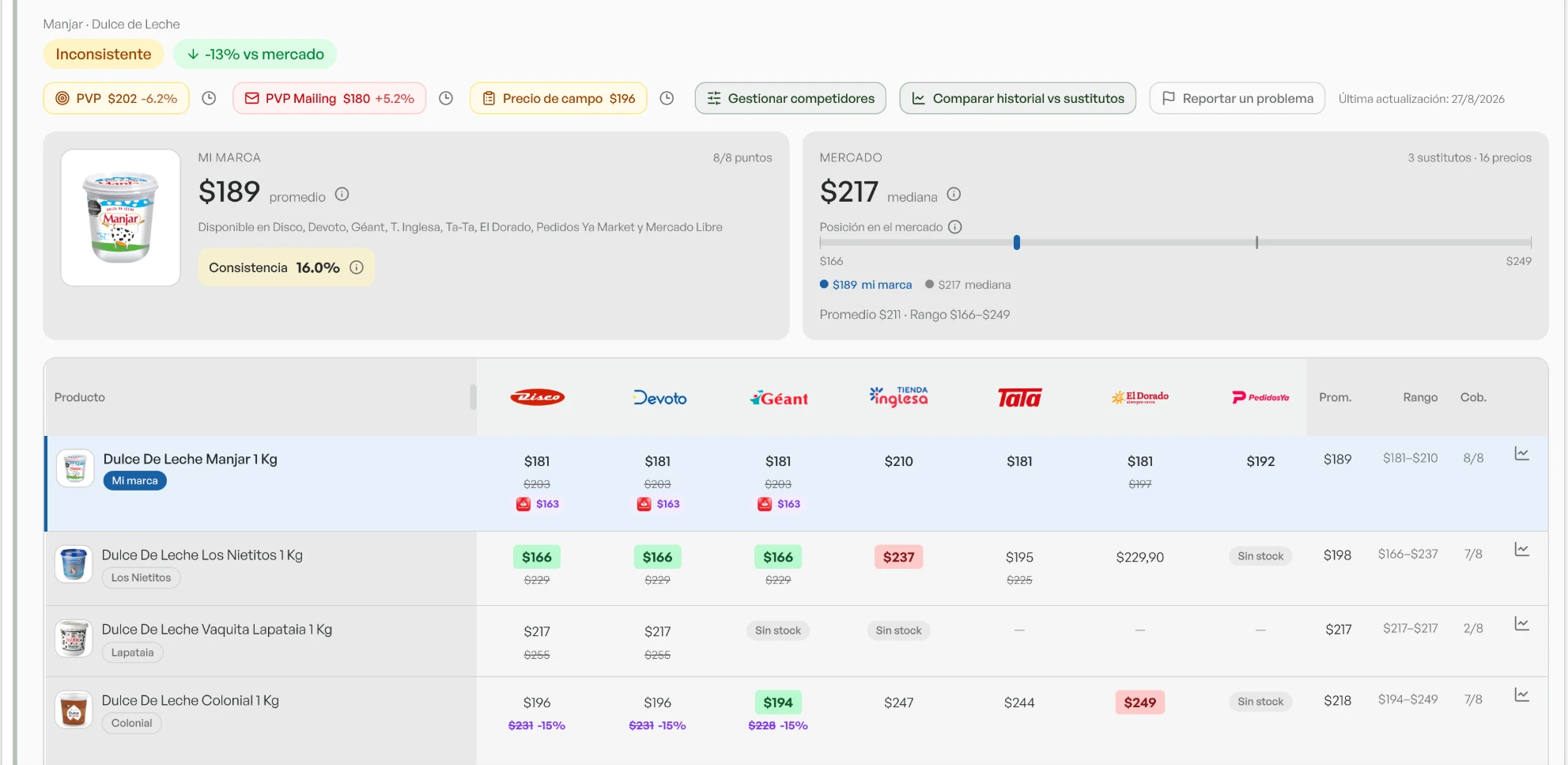Click the Devoto retailer logo

click(659, 398)
